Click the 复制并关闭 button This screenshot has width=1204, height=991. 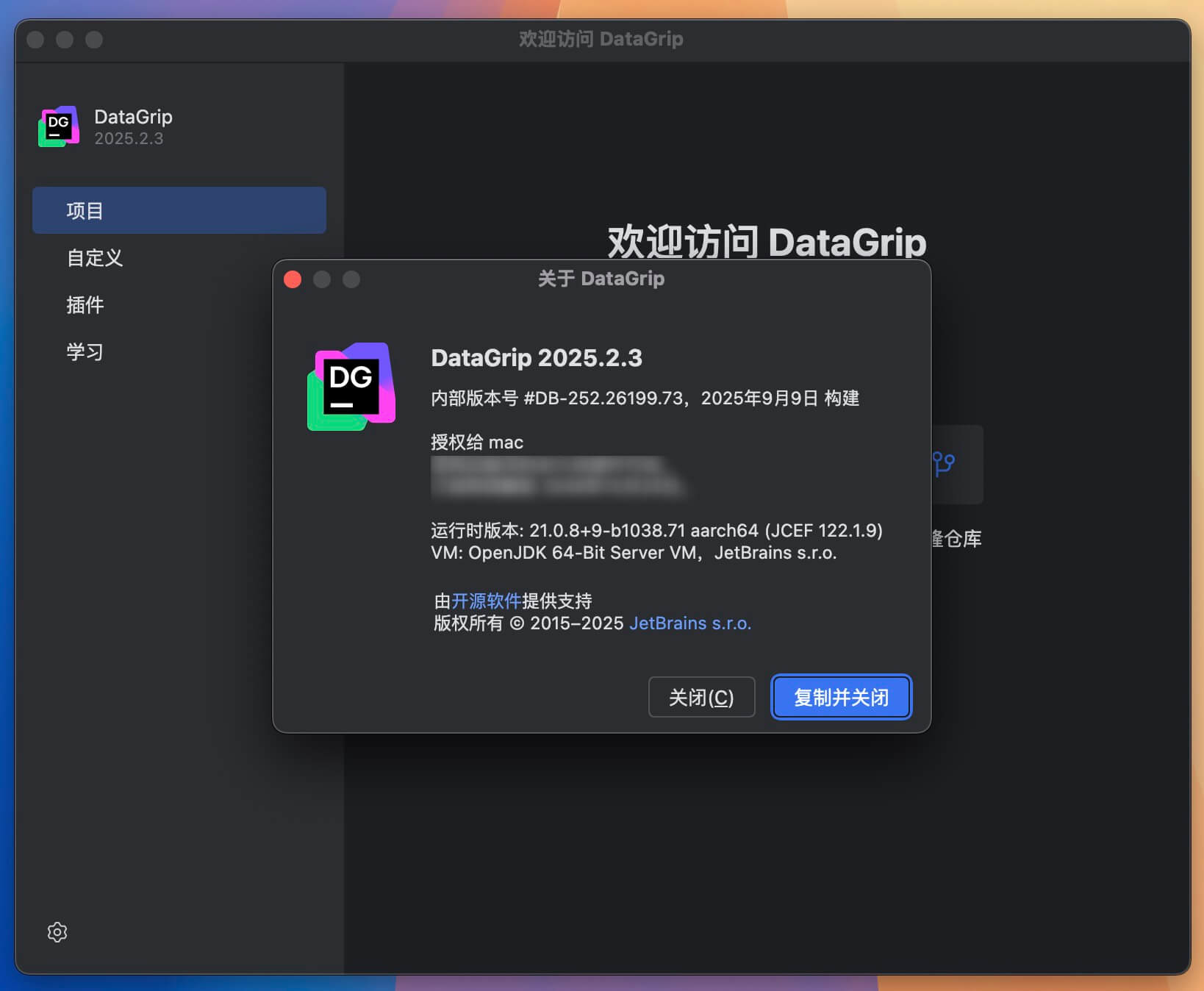click(841, 697)
